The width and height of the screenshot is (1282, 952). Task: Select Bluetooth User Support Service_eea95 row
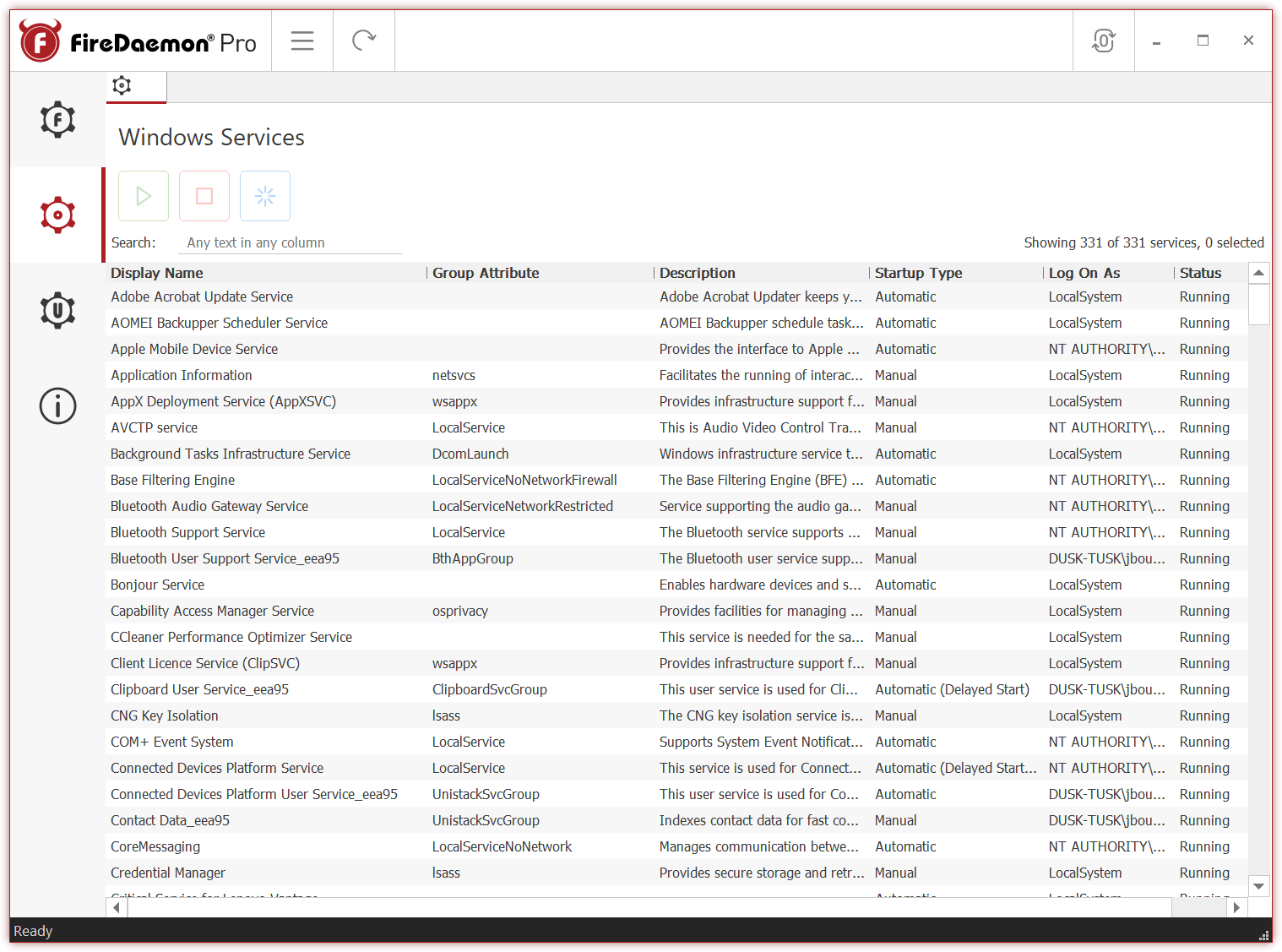(x=677, y=558)
